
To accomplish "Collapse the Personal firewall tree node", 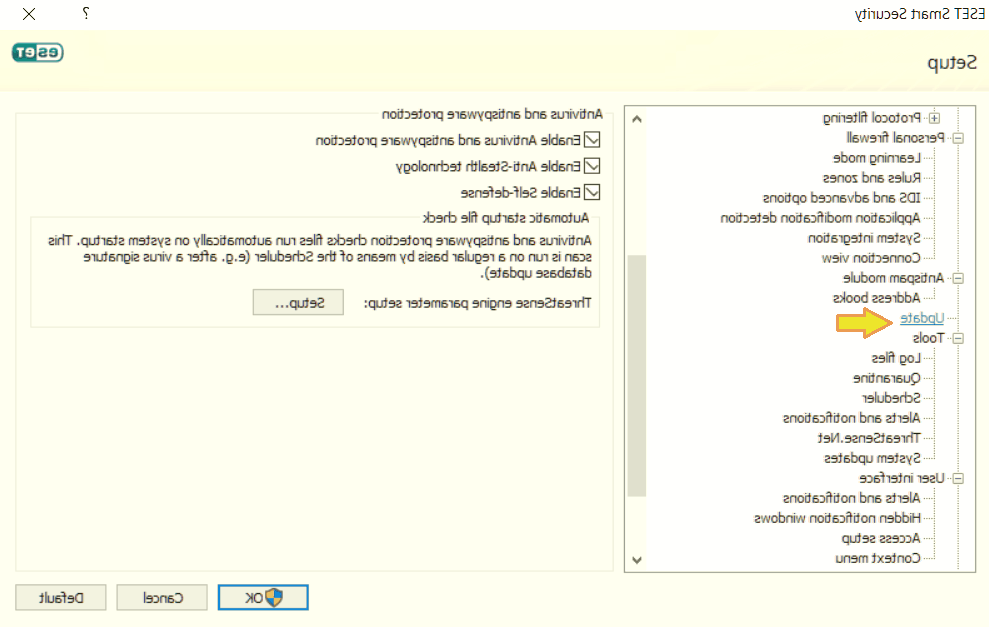I will (x=957, y=138).
